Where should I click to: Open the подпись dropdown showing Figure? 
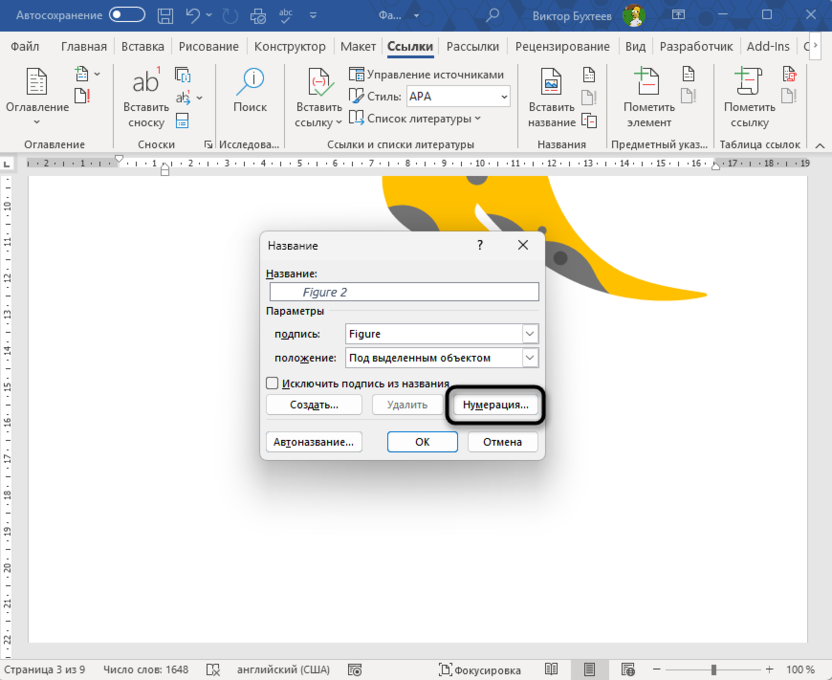[532, 334]
